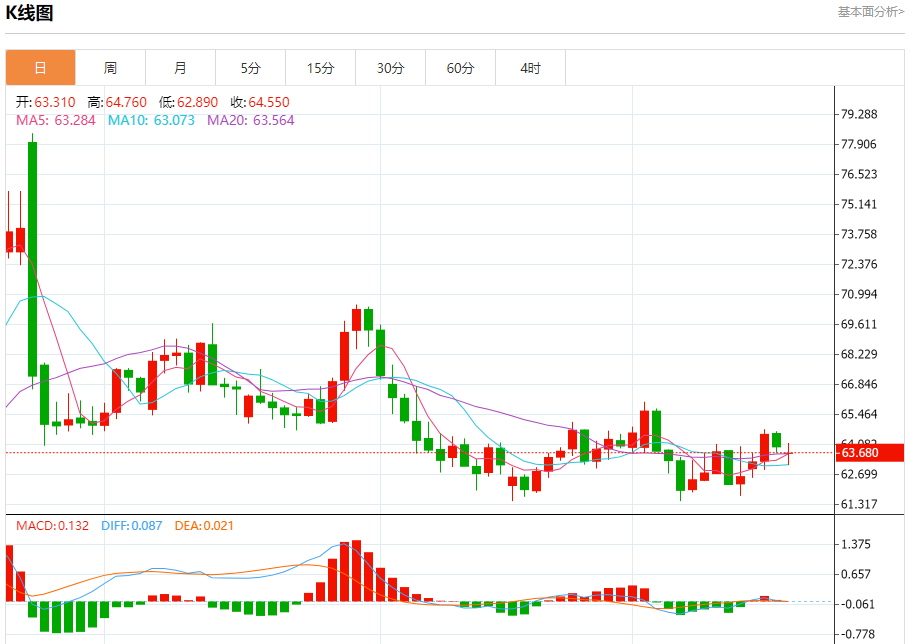Viewport: 912px width, 644px height.
Task: Click the 69.611 price axis label
Action: pos(859,324)
